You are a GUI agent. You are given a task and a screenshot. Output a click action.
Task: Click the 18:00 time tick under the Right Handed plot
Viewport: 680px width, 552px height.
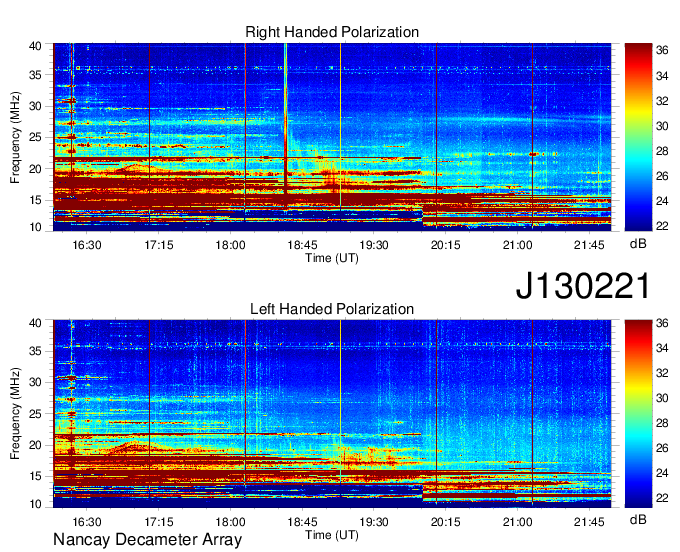pyautogui.click(x=230, y=245)
